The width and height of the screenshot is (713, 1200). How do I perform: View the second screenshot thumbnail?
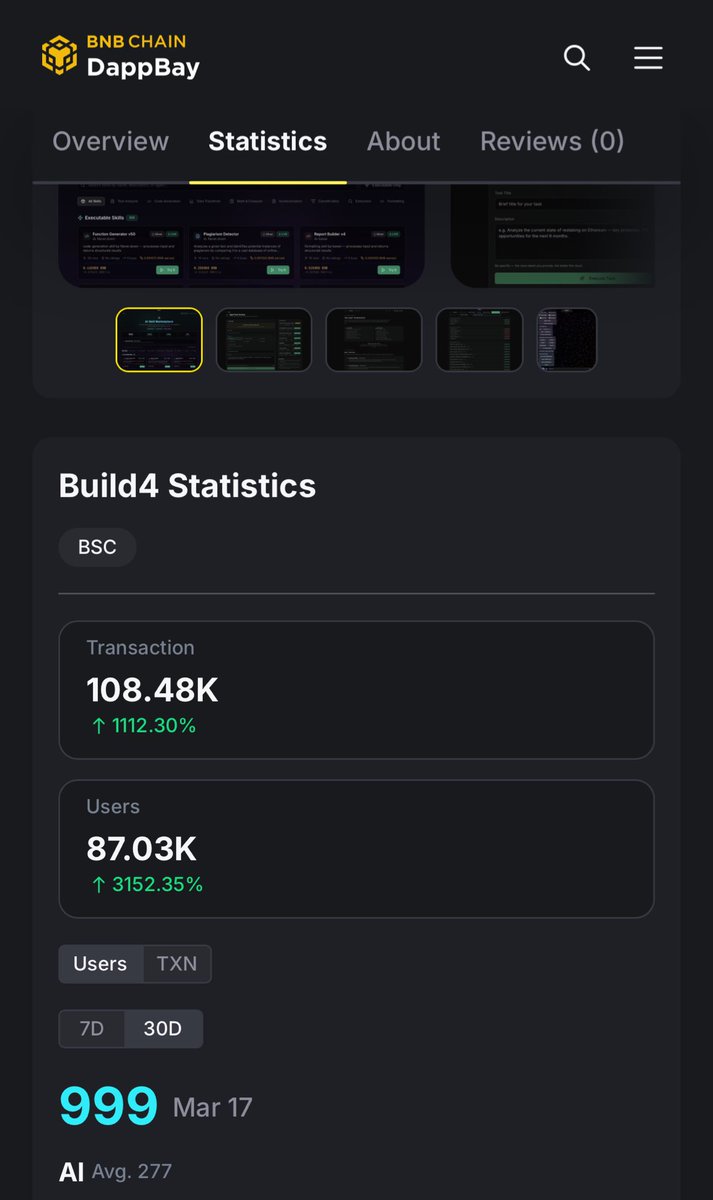[x=264, y=340]
